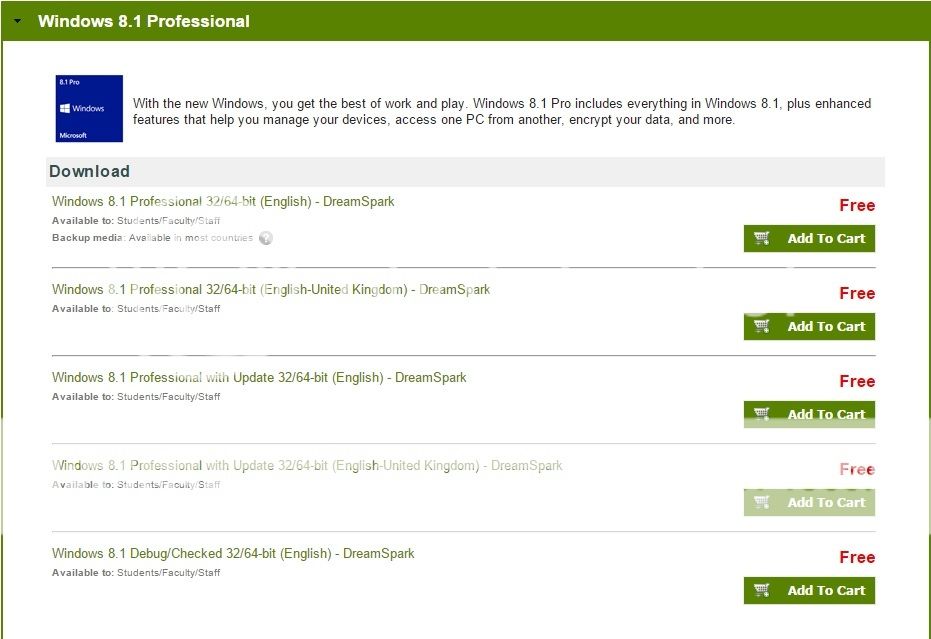Add Professional with Update (English) to cart
The height and width of the screenshot is (639, 931).
tap(825, 414)
